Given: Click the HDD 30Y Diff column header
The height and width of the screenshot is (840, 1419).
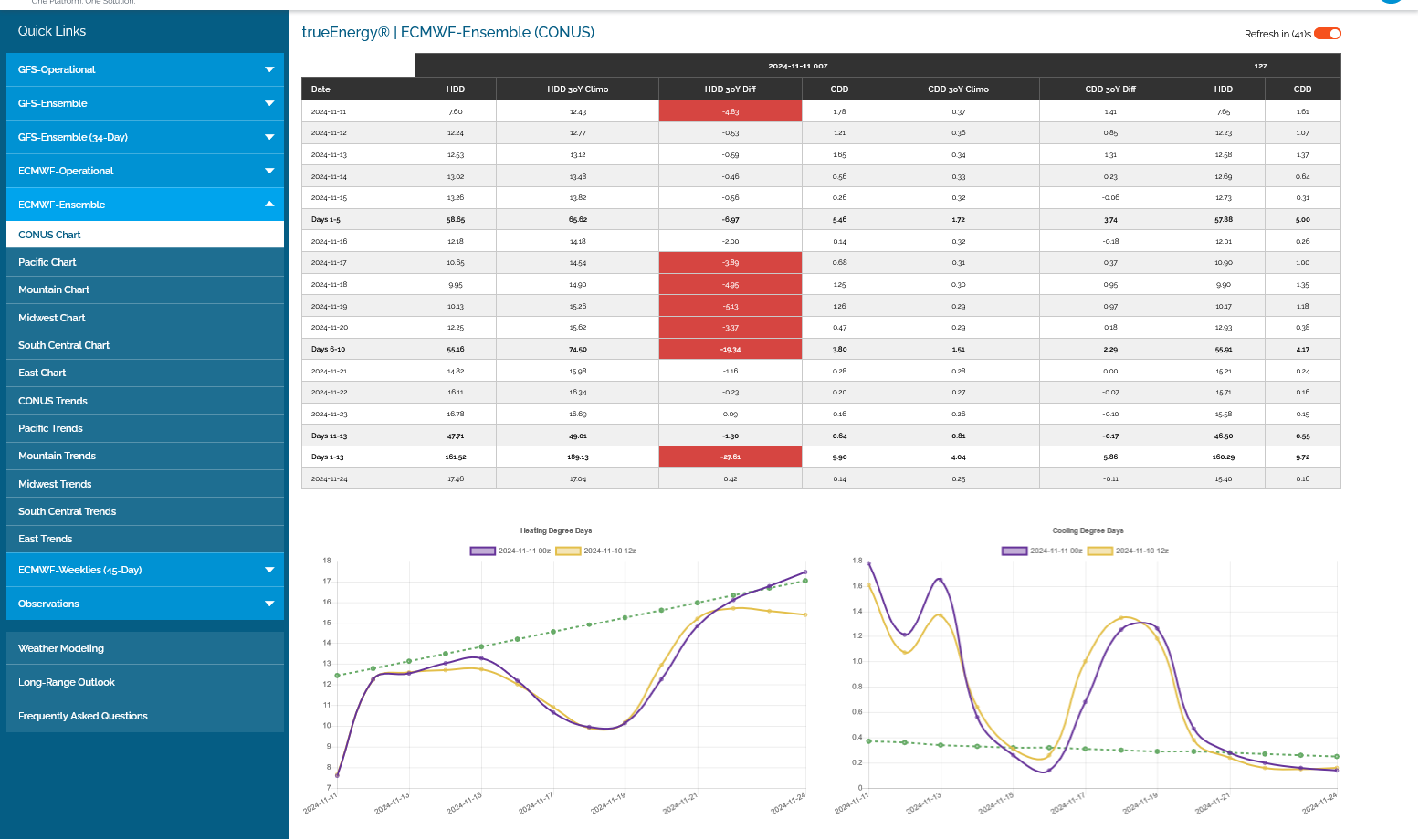Looking at the screenshot, I should (731, 89).
